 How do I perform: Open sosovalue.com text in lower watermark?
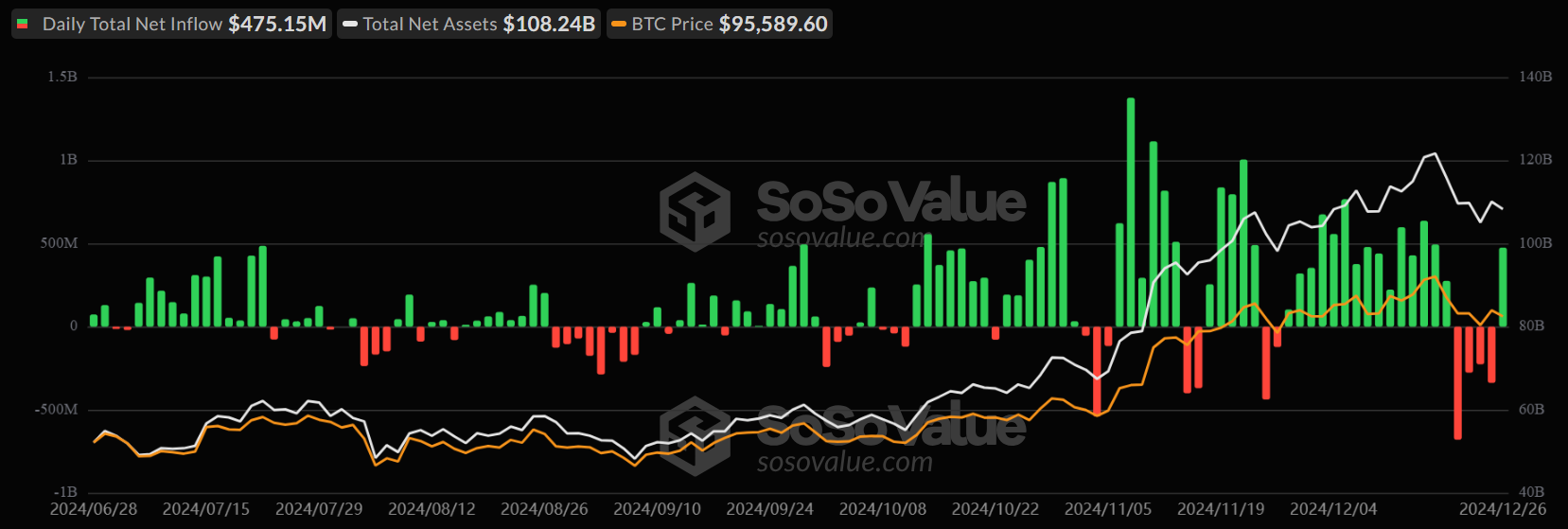tap(844, 462)
